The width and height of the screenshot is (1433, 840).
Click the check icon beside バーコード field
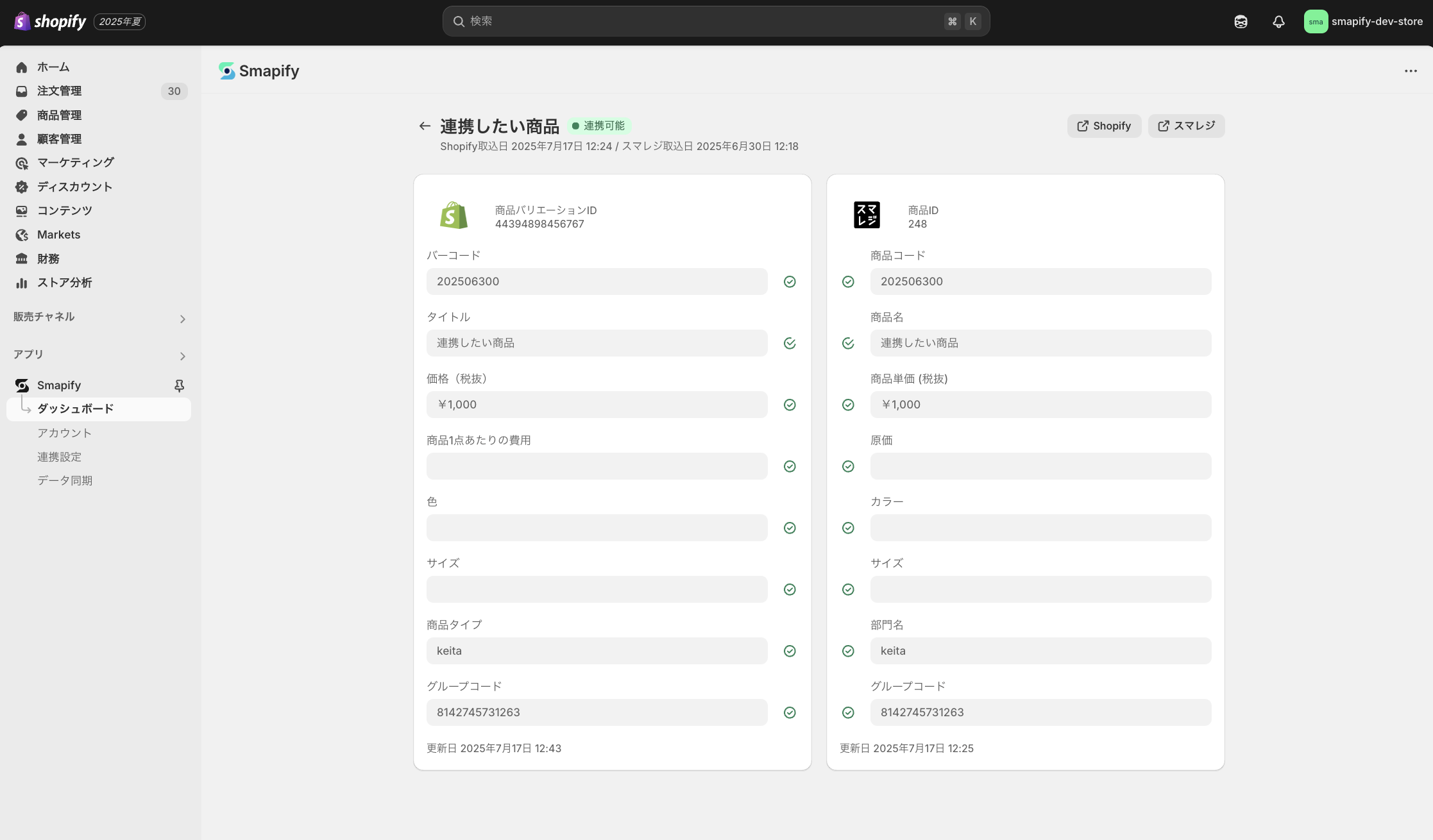pyautogui.click(x=790, y=281)
